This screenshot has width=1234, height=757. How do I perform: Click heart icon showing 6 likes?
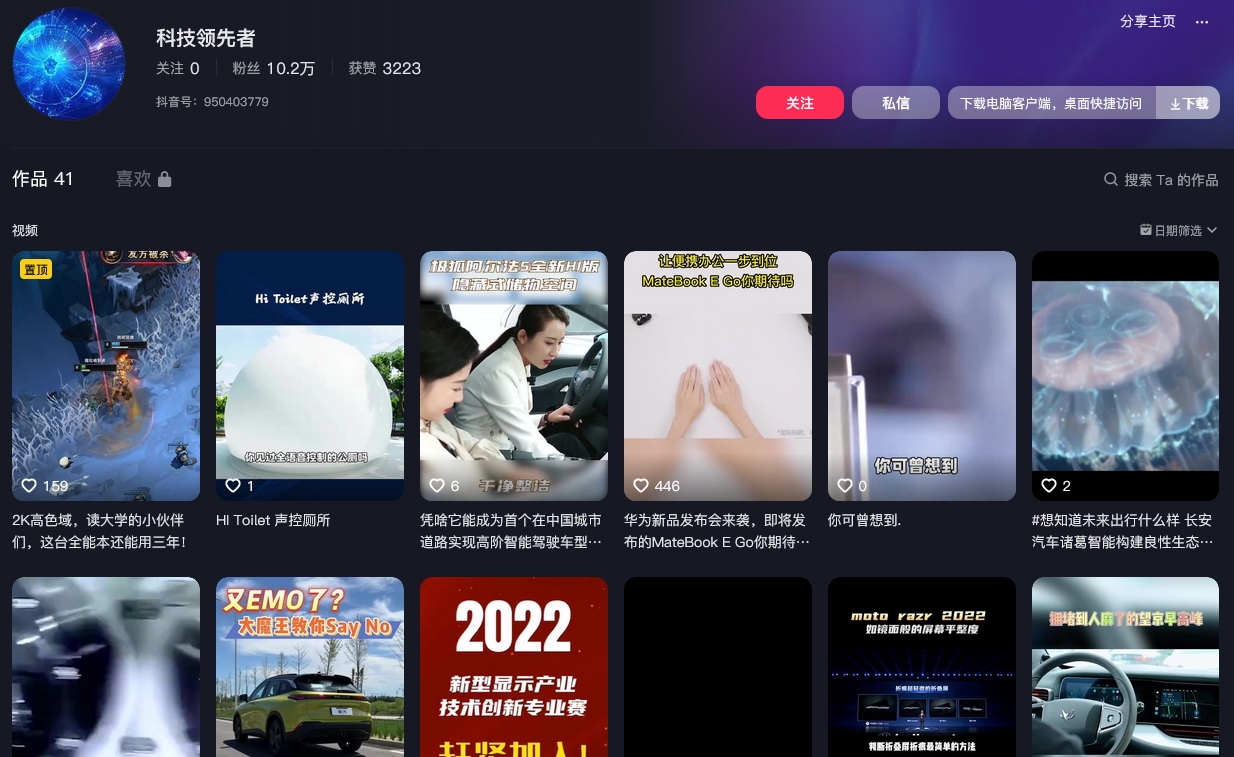(x=437, y=486)
